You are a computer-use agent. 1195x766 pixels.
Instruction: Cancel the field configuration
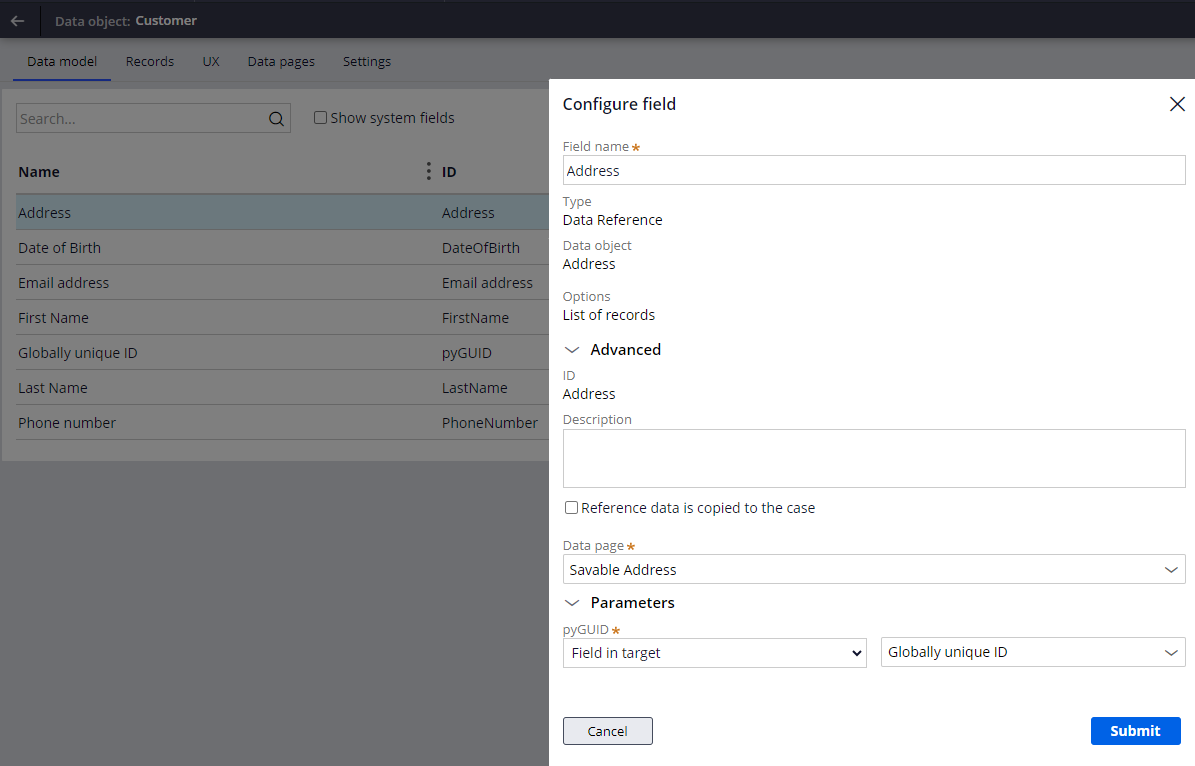pyautogui.click(x=607, y=731)
